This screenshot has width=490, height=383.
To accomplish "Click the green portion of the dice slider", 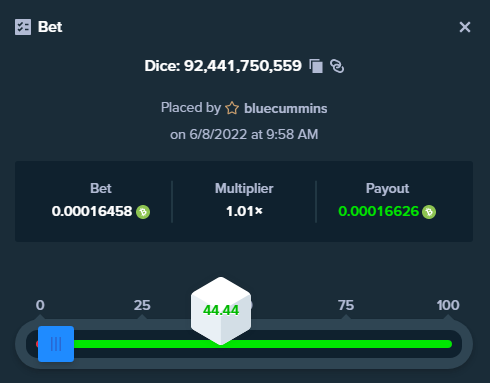I will pos(263,344).
